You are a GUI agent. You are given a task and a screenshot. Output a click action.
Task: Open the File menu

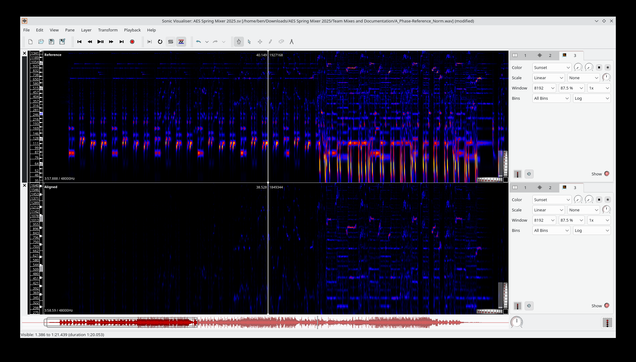26,30
